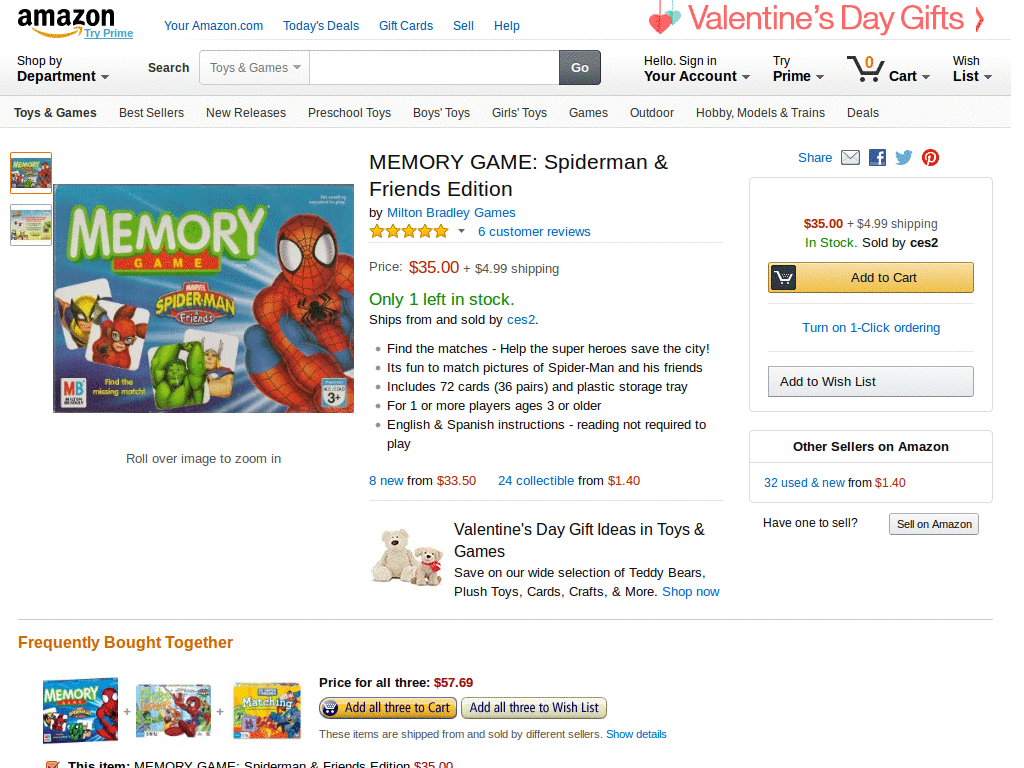Pin the product using the Pinterest icon
The width and height of the screenshot is (1024, 768).
point(930,157)
